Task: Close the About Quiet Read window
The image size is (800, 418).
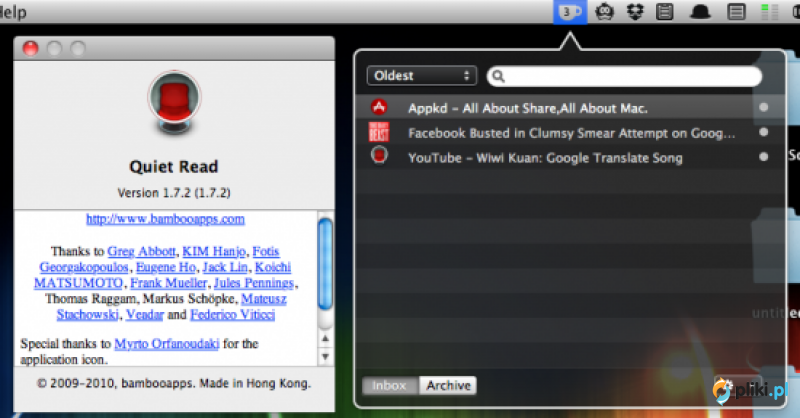Action: click(x=31, y=48)
